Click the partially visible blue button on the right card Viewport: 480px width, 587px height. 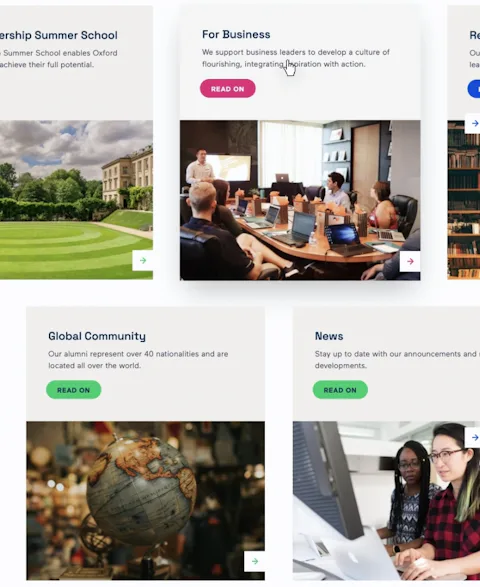tap(474, 89)
